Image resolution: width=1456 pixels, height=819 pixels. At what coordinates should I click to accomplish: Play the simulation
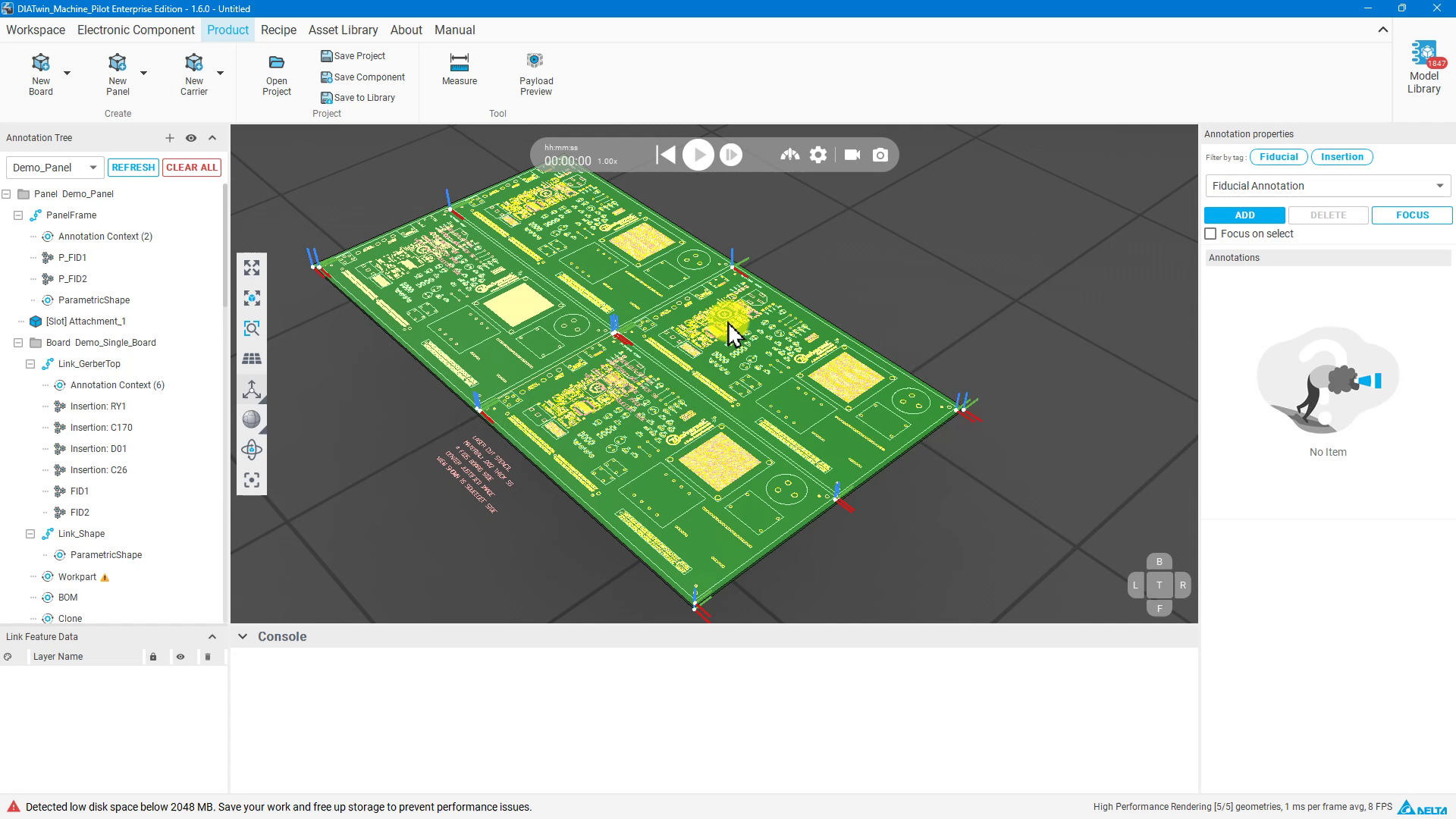coord(698,155)
